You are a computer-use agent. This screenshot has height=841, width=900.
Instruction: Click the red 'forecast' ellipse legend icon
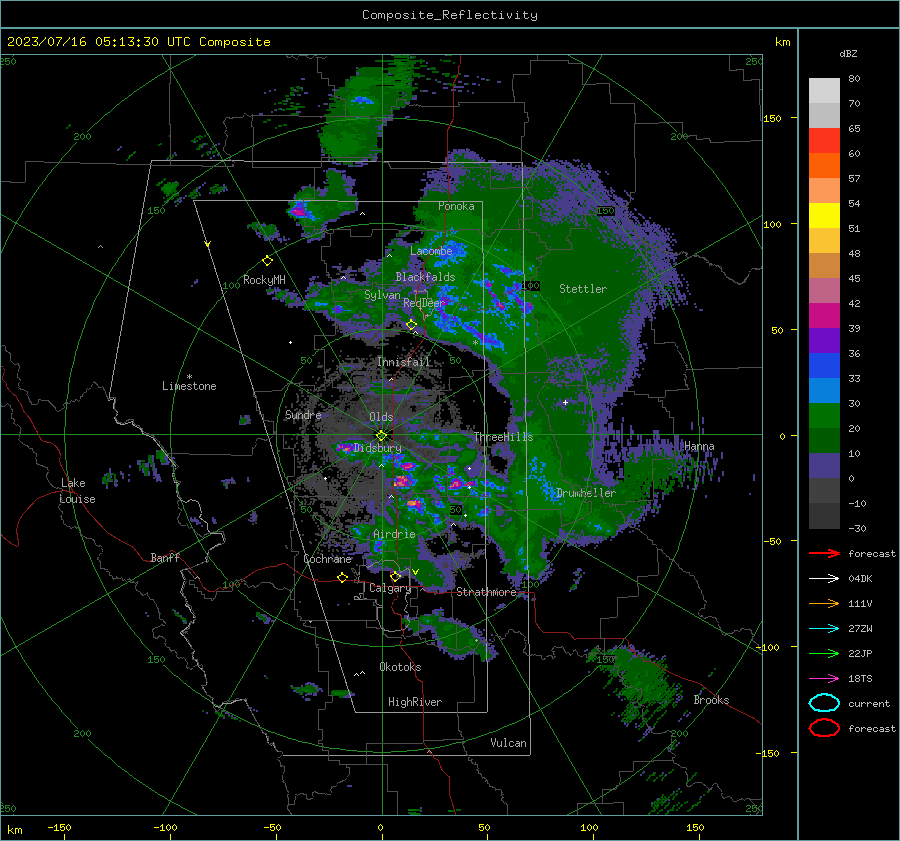(x=824, y=728)
